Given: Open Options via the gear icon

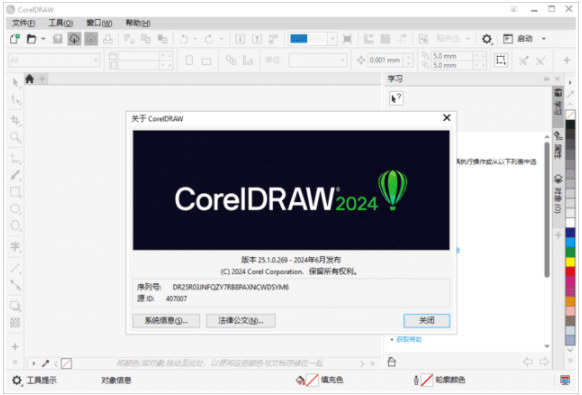Looking at the screenshot, I should [487, 39].
